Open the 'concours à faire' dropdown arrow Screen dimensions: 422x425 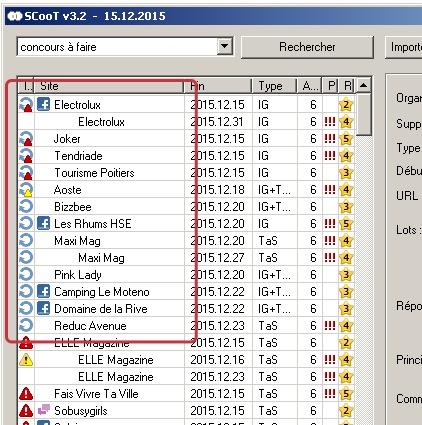(x=225, y=46)
